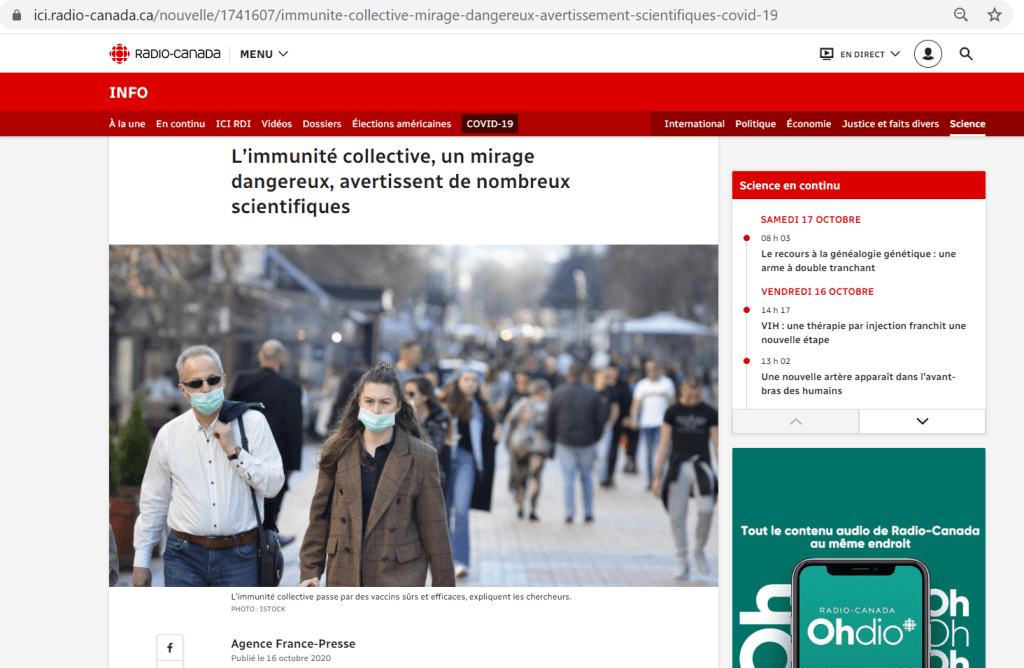The width and height of the screenshot is (1024, 668).
Task: Open the généalogie génétique article link
Action: [x=858, y=261]
